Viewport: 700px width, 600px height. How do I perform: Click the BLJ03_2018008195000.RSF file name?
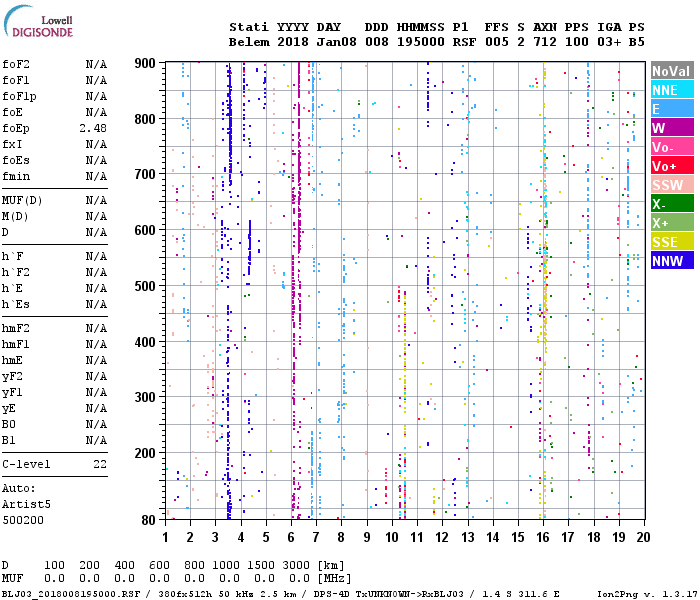(71, 594)
